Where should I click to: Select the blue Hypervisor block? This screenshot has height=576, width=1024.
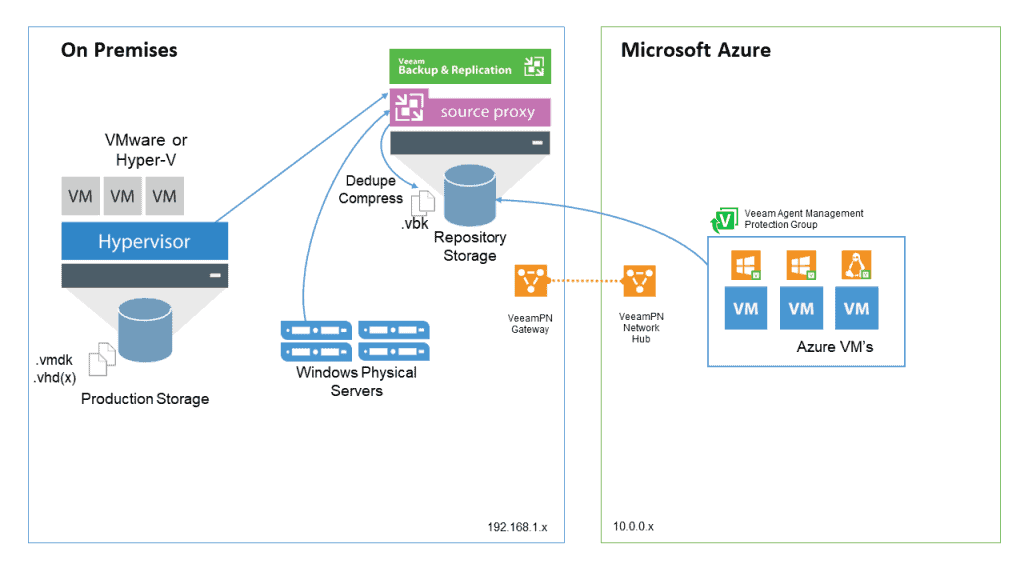pos(145,241)
